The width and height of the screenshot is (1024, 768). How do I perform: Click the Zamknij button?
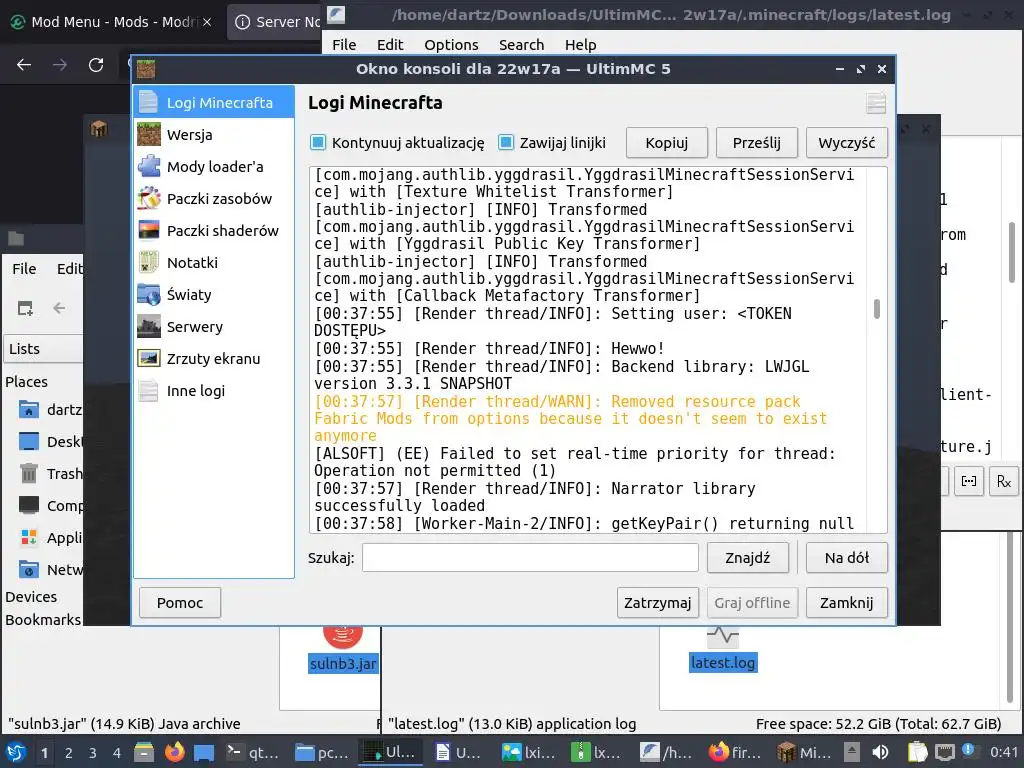(x=846, y=602)
